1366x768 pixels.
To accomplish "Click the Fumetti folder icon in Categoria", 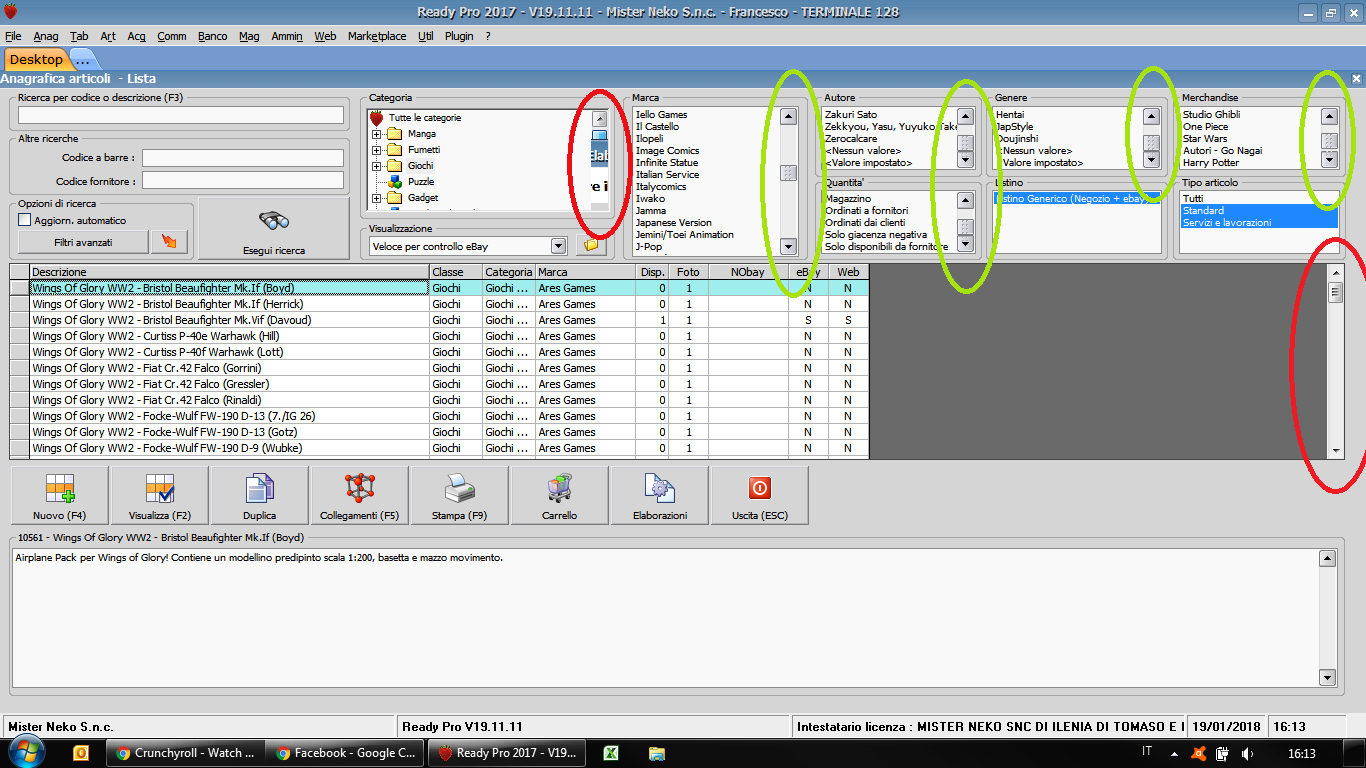I will [394, 150].
